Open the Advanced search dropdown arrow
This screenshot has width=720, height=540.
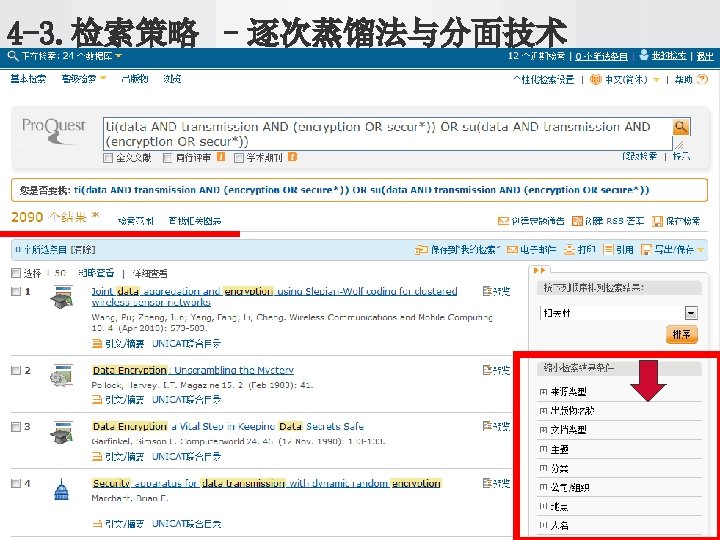103,79
